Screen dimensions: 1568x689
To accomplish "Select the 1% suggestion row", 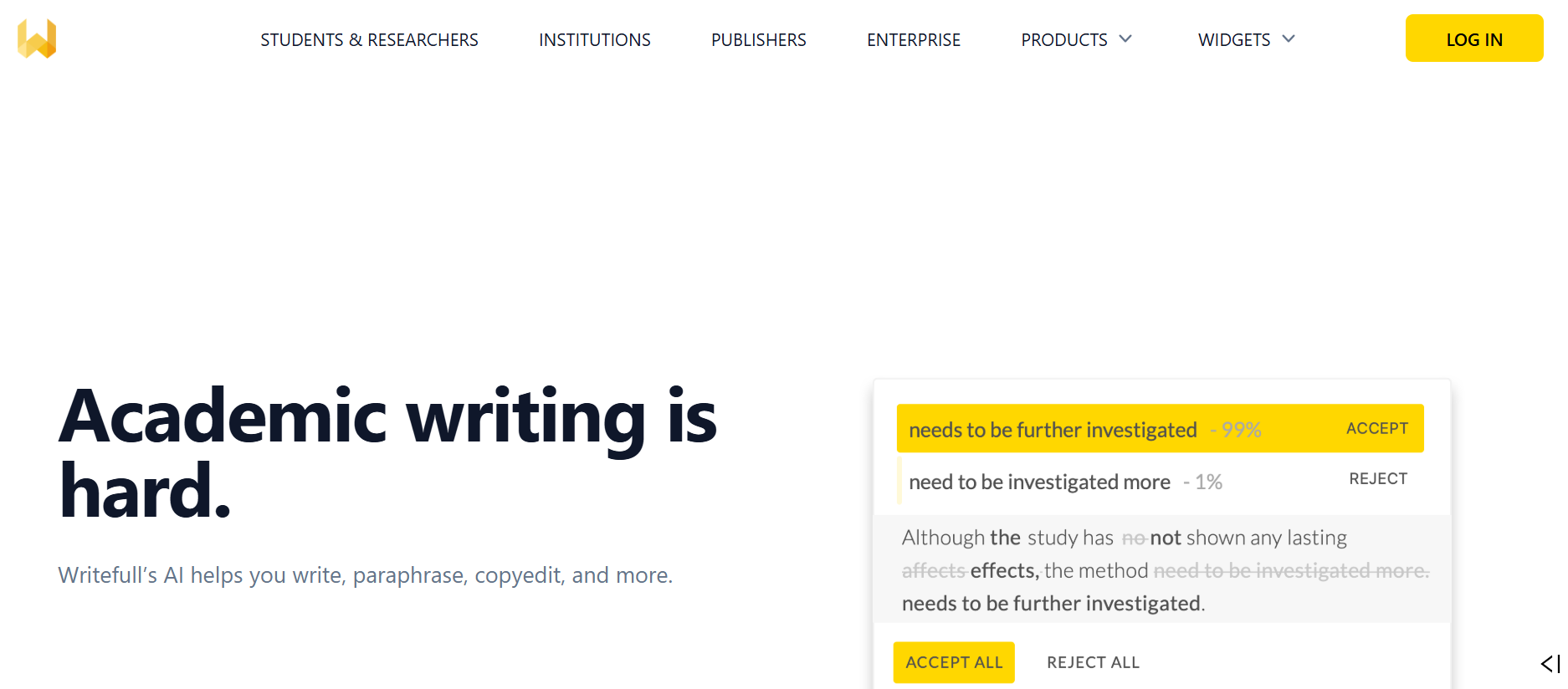I will pos(1160,482).
